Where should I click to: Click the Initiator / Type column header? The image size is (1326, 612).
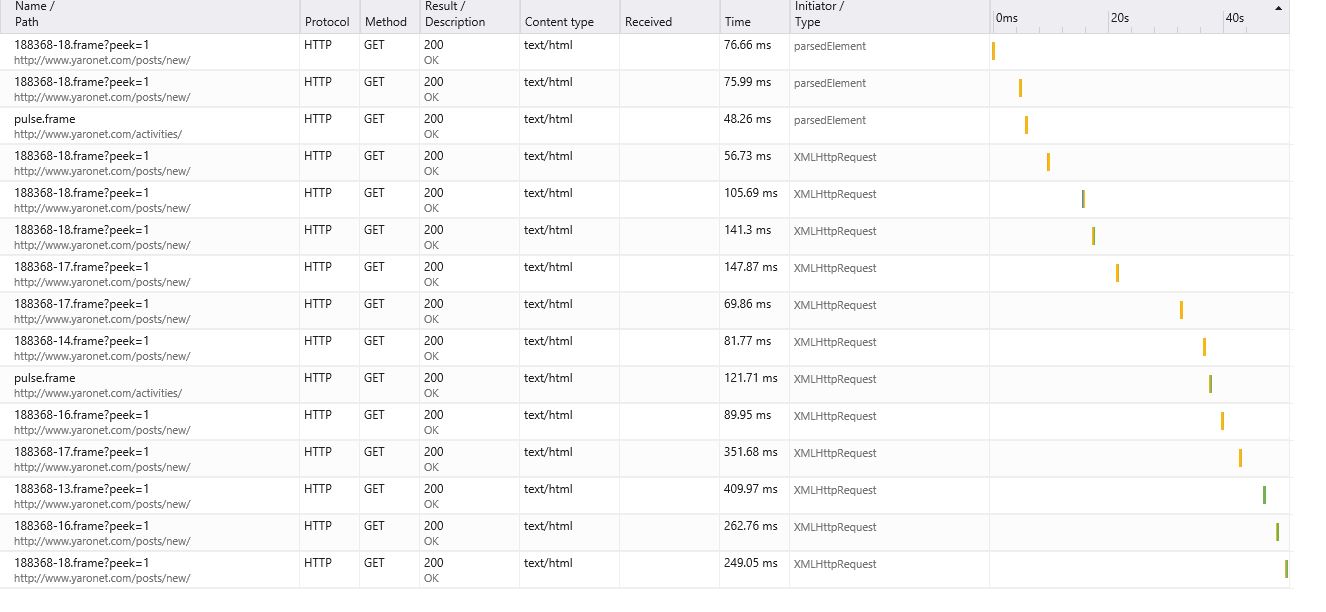(819, 14)
